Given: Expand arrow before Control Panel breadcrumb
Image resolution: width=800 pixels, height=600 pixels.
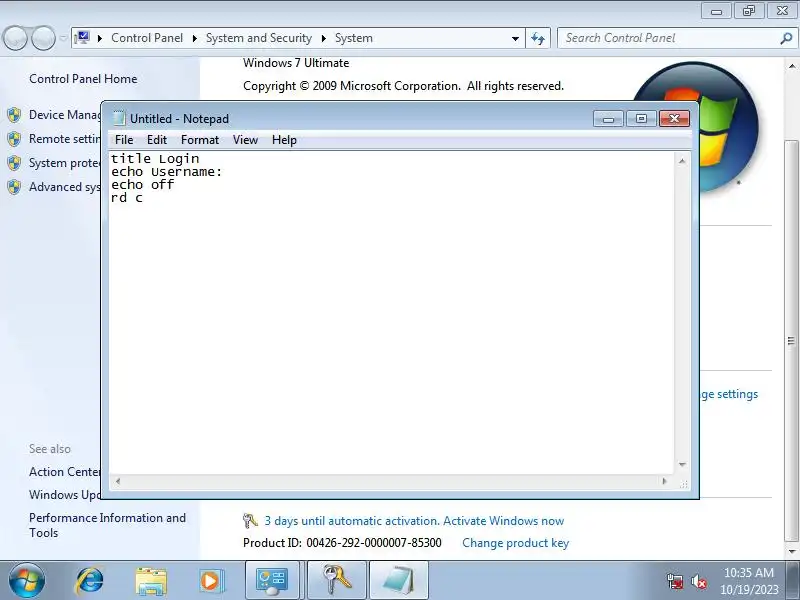Looking at the screenshot, I should click(x=100, y=38).
